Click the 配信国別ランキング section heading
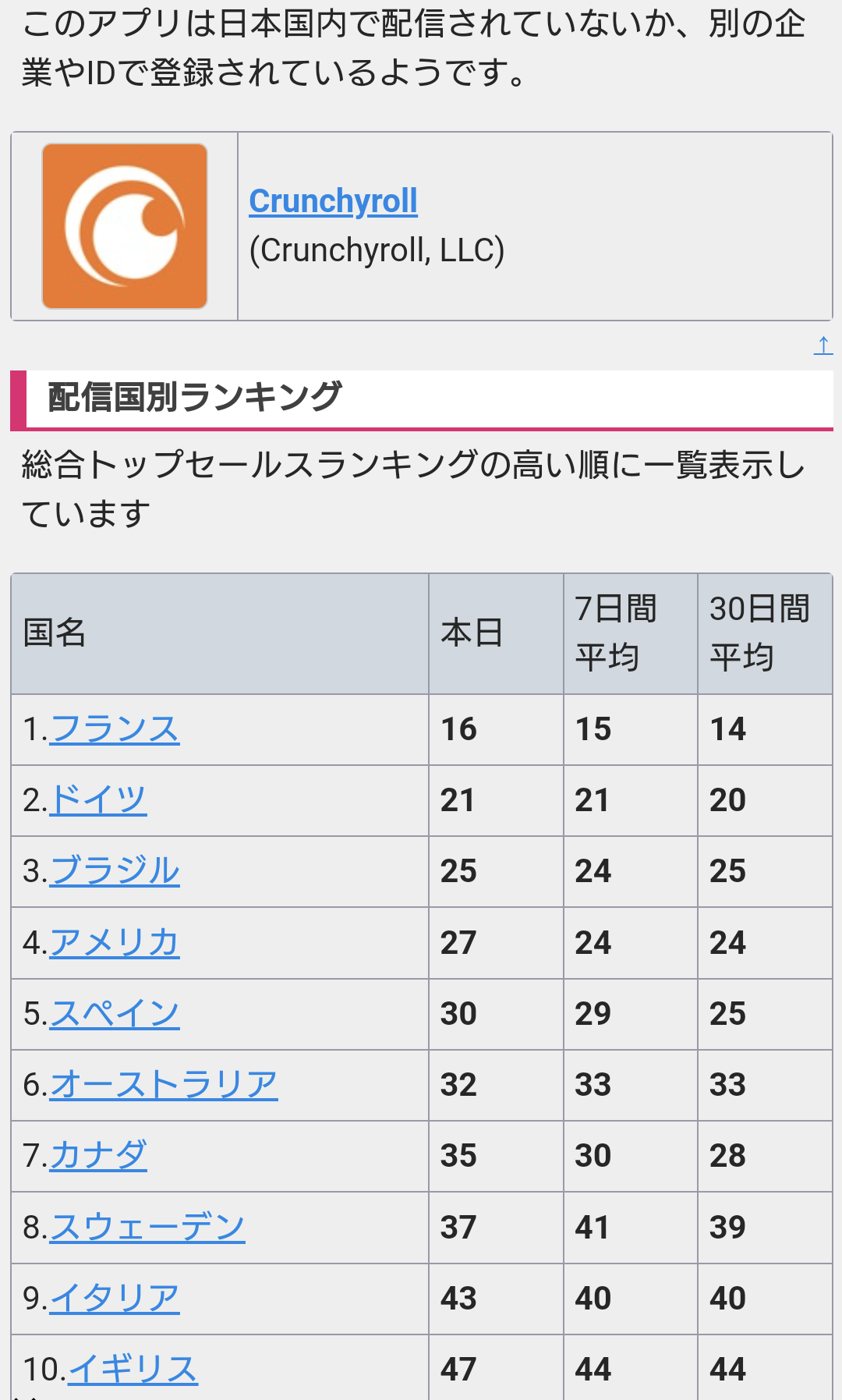The image size is (842, 1400). (x=194, y=397)
